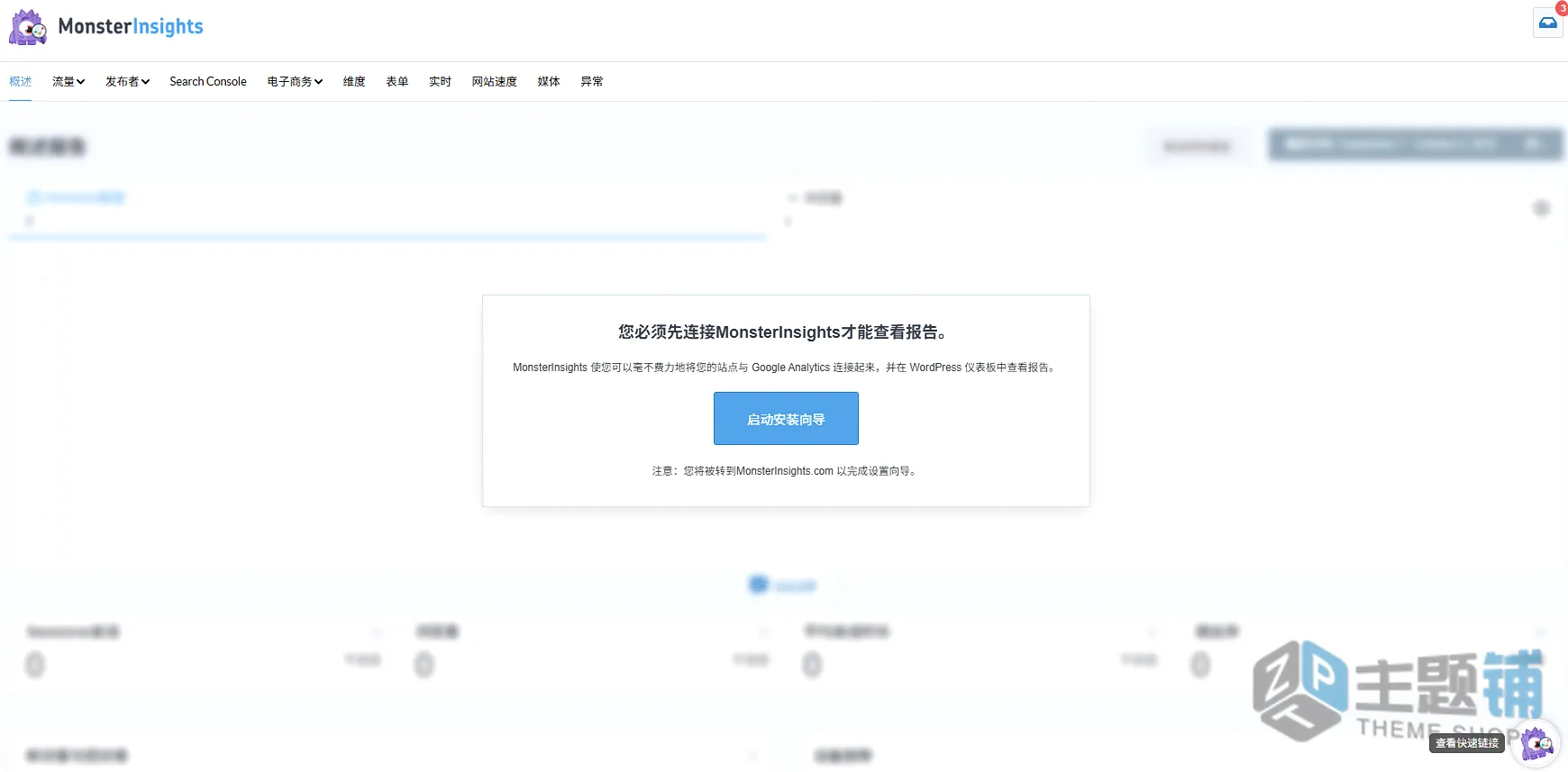This screenshot has height=772, width=1568.
Task: Open the 实时 report tab
Action: [x=440, y=81]
